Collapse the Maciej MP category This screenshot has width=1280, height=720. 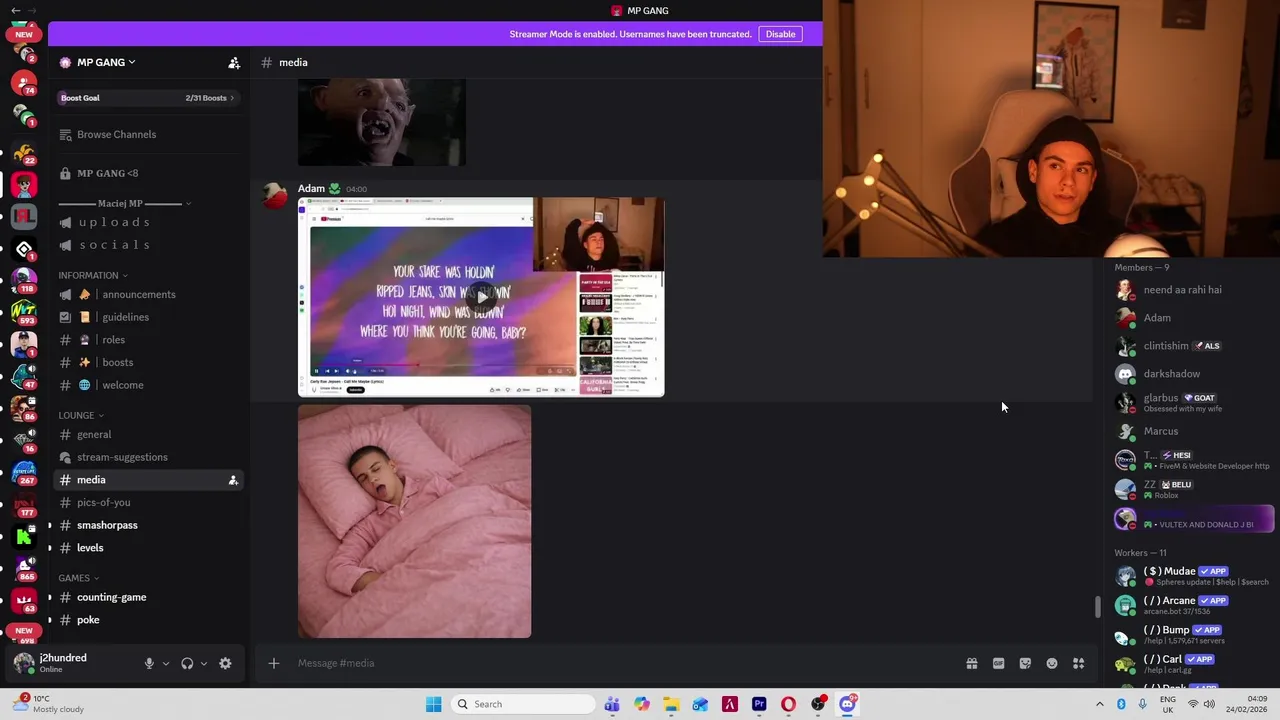pos(125,204)
